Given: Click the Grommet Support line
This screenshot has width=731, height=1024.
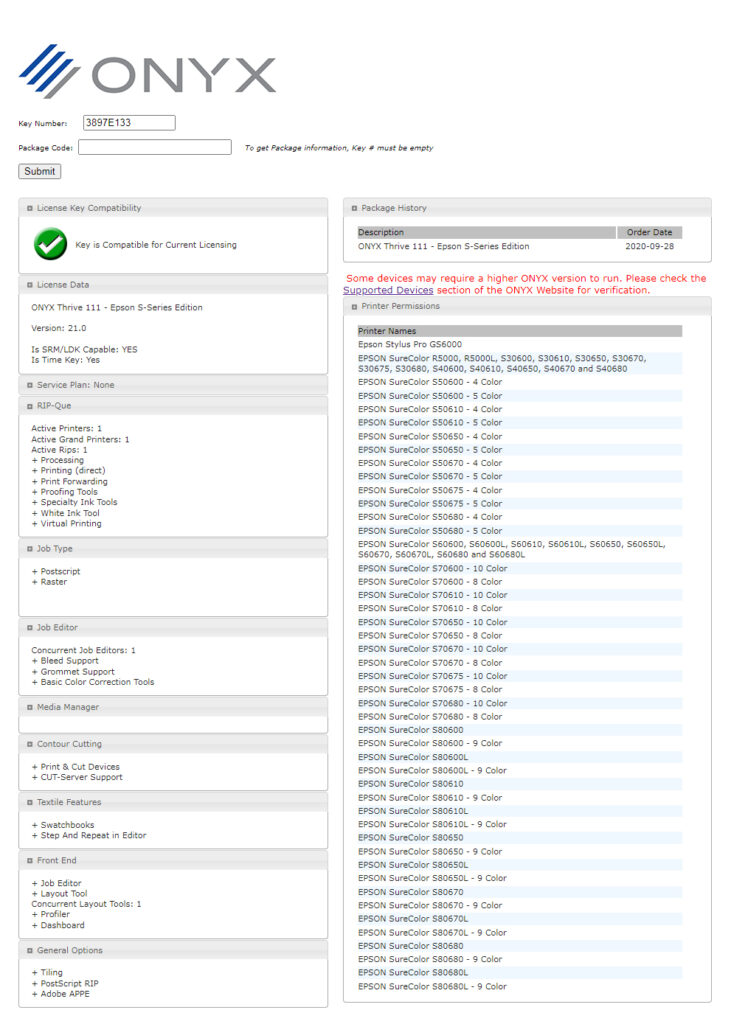Looking at the screenshot, I should pos(73,671).
